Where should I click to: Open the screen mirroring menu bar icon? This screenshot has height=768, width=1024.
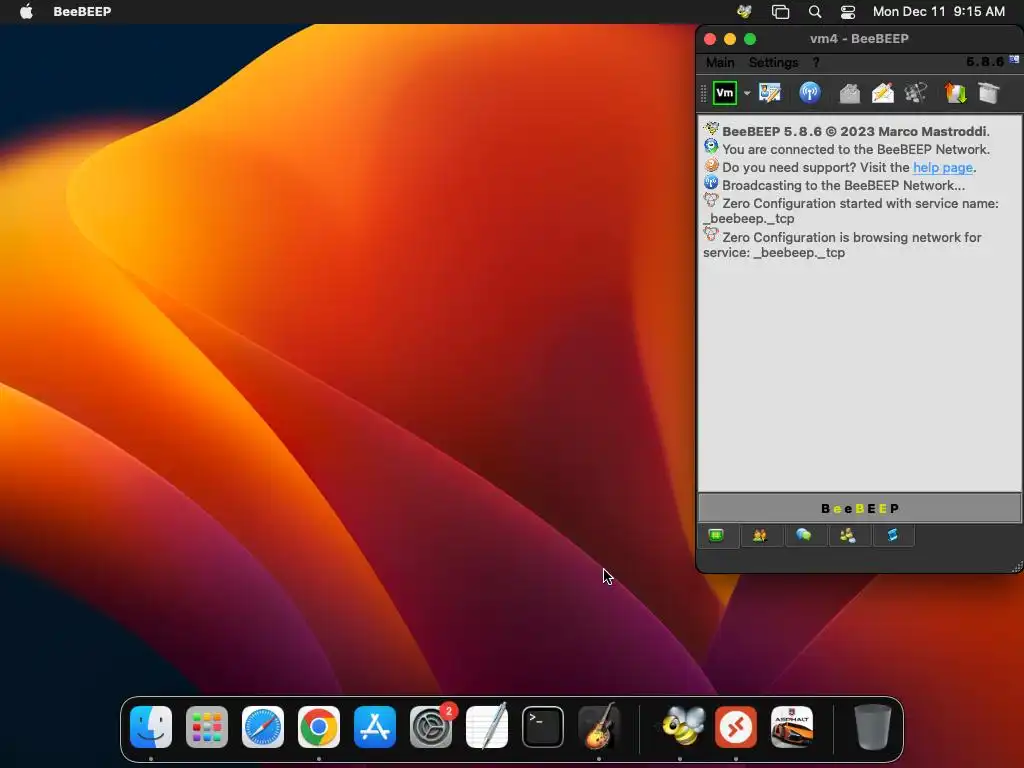point(780,11)
